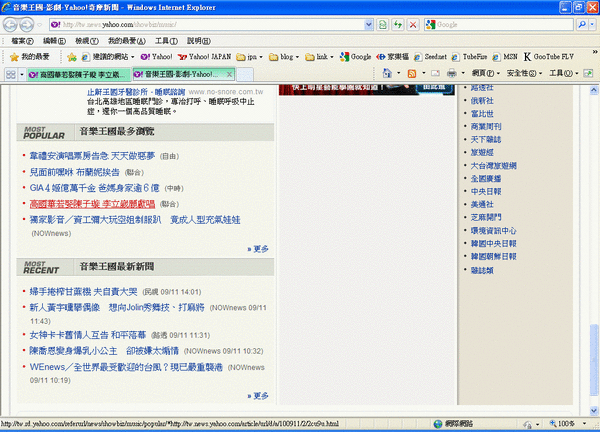The height and width of the screenshot is (432, 600).
Task: Click the browser Back arrow button
Action: pyautogui.click(x=10, y=25)
